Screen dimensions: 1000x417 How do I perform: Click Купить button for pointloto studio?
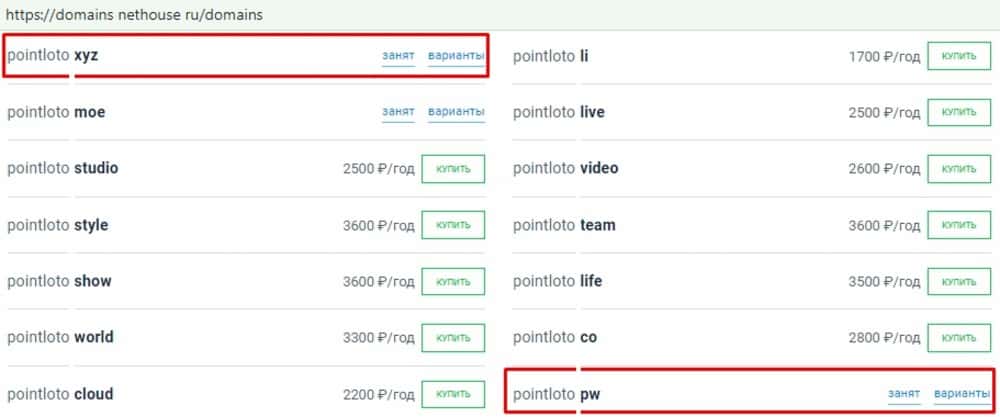pyautogui.click(x=453, y=169)
